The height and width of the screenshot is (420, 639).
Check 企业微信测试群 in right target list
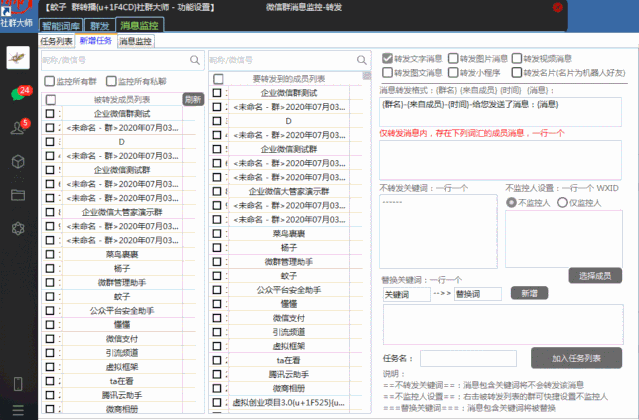tap(217, 149)
